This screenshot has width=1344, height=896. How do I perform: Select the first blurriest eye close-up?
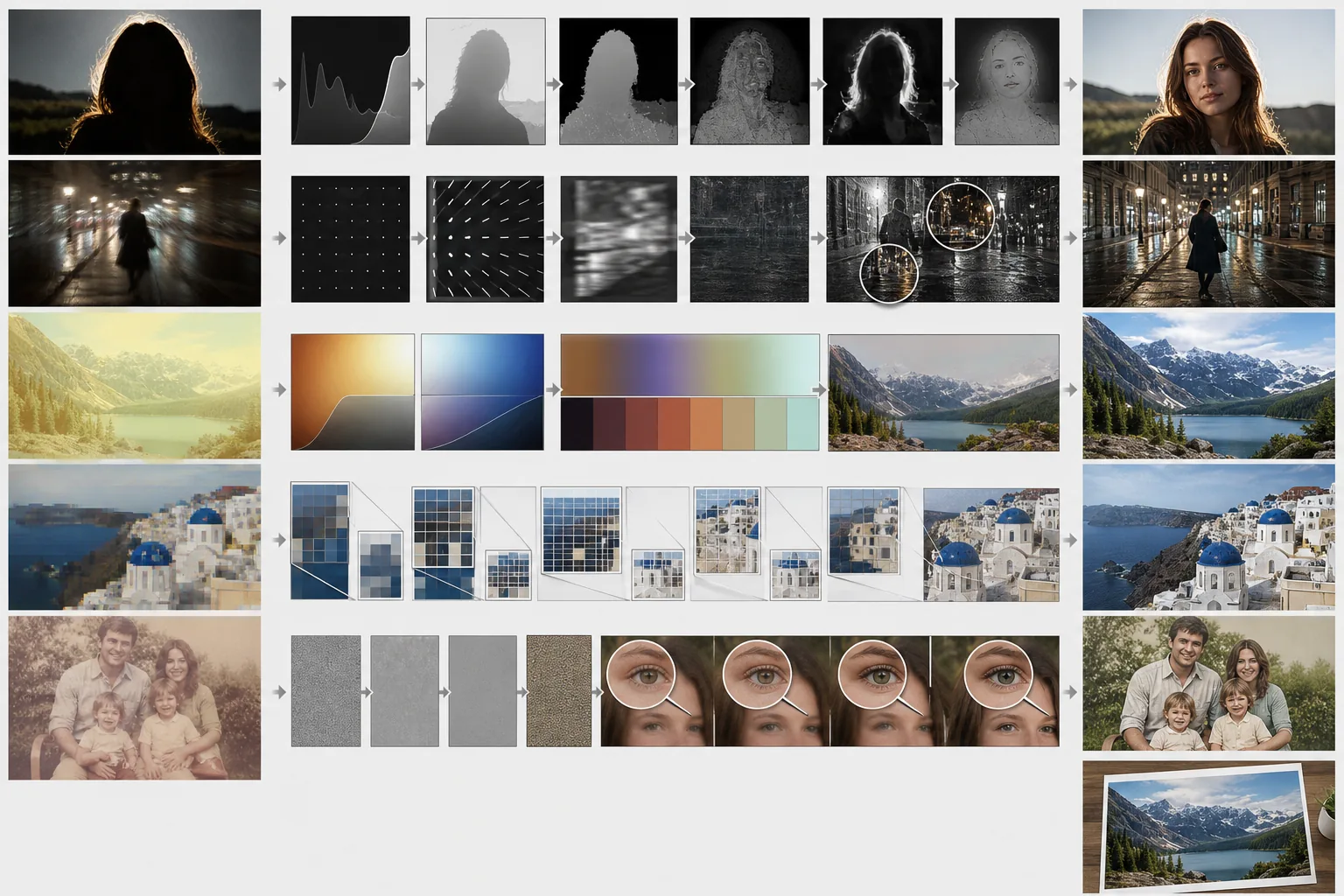[657, 691]
